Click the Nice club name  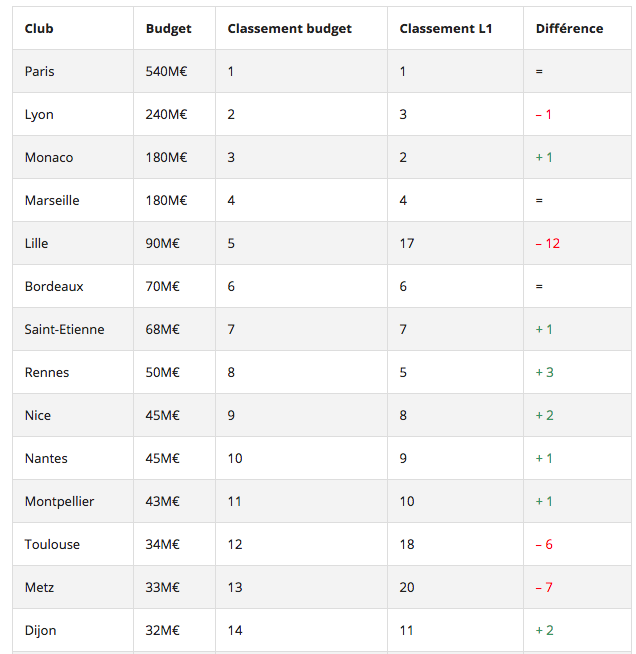(x=38, y=416)
